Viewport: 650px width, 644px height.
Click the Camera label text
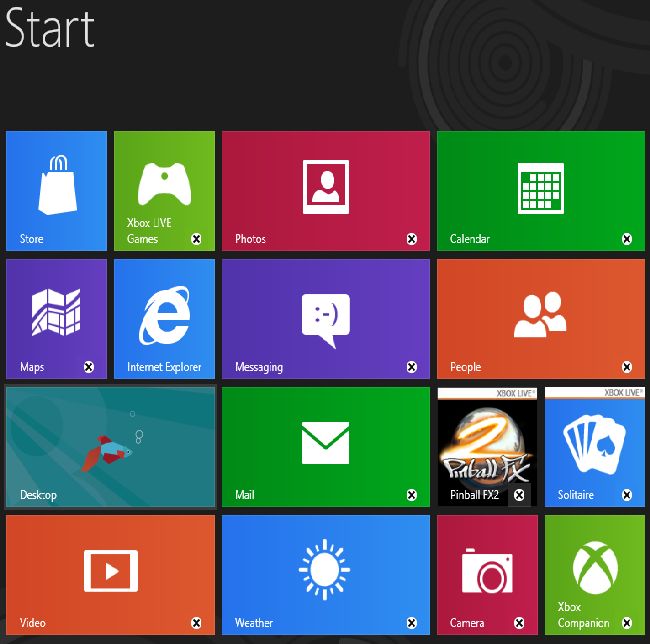[x=467, y=623]
